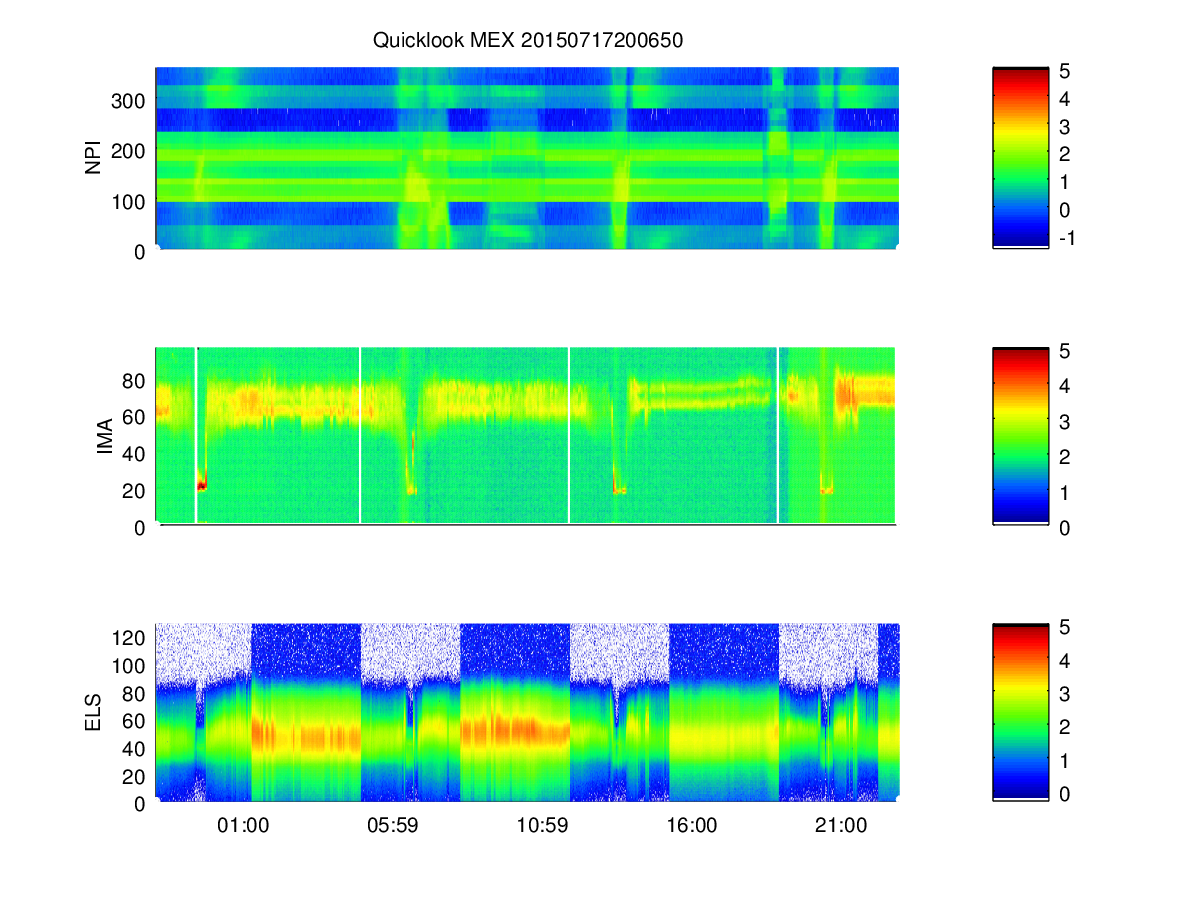Select the ELS y-axis label
Screen dimensions: 1200x900
point(94,713)
